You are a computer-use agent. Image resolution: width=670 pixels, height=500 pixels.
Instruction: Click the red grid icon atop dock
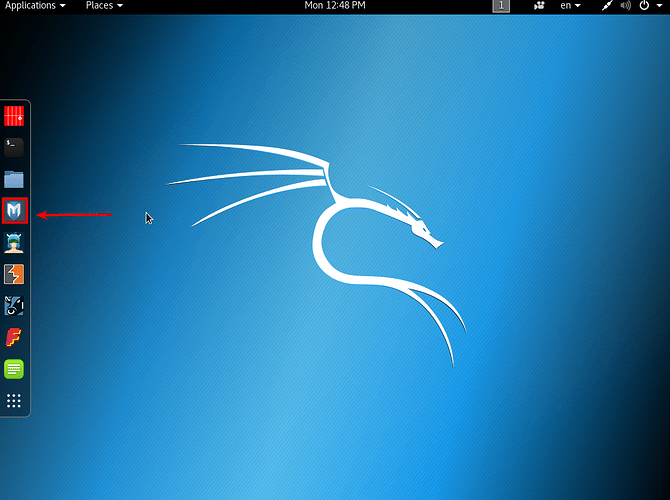[14, 116]
